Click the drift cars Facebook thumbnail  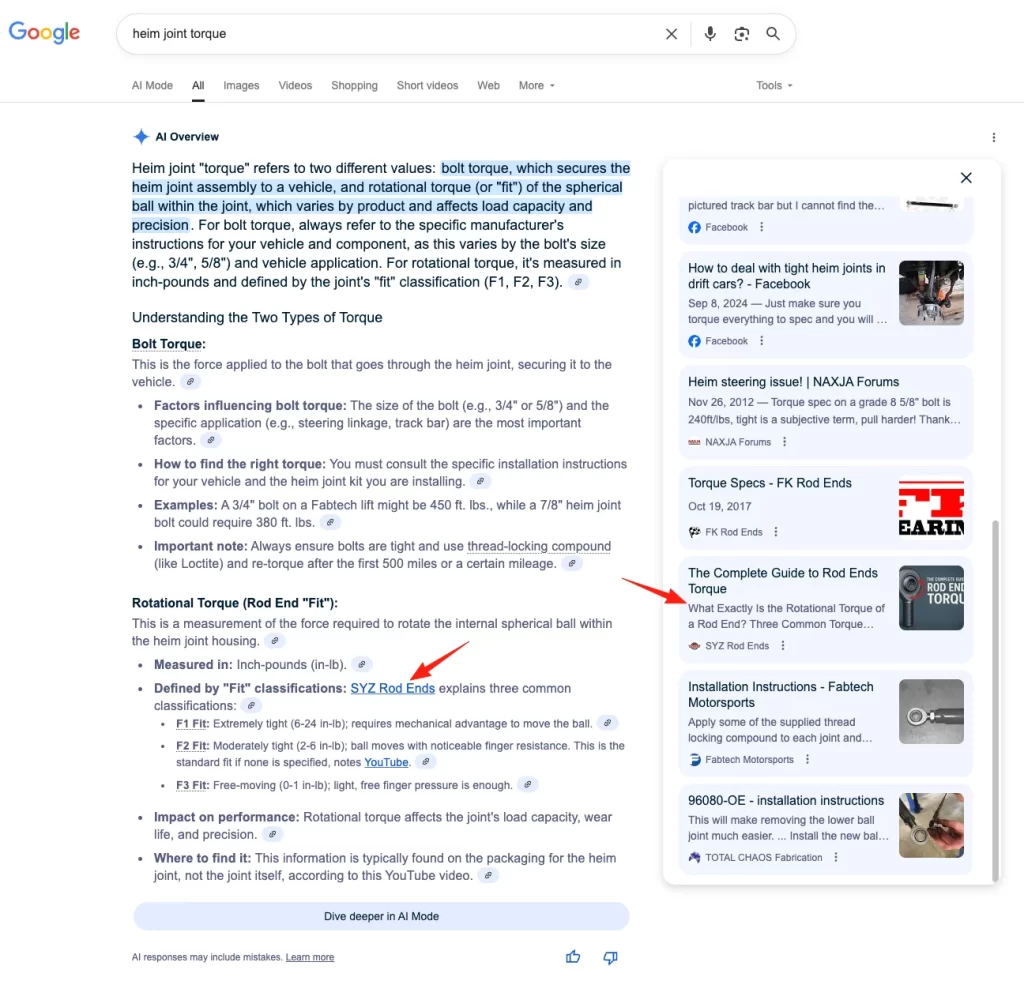click(931, 293)
